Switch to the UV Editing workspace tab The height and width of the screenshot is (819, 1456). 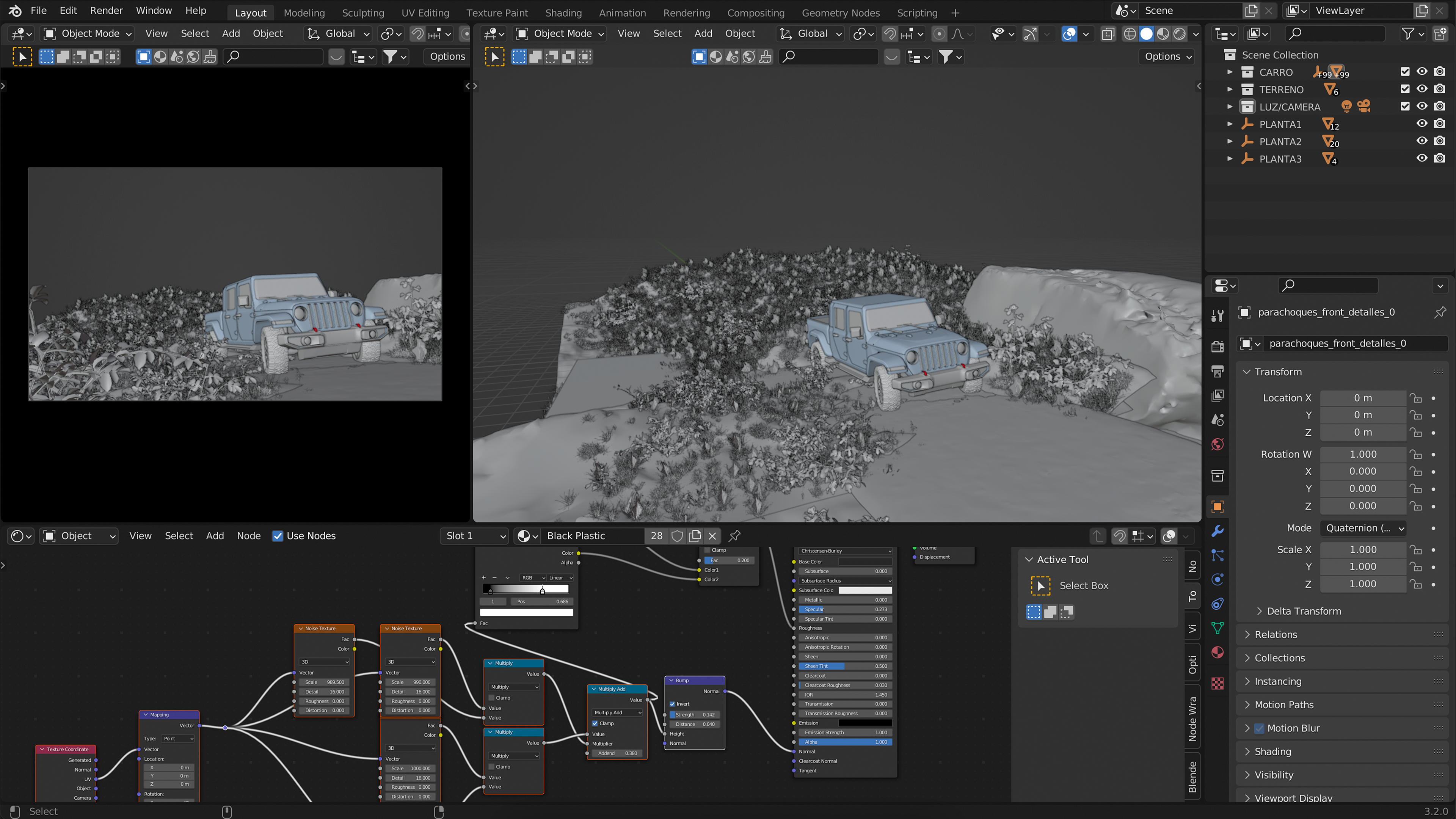(x=425, y=13)
